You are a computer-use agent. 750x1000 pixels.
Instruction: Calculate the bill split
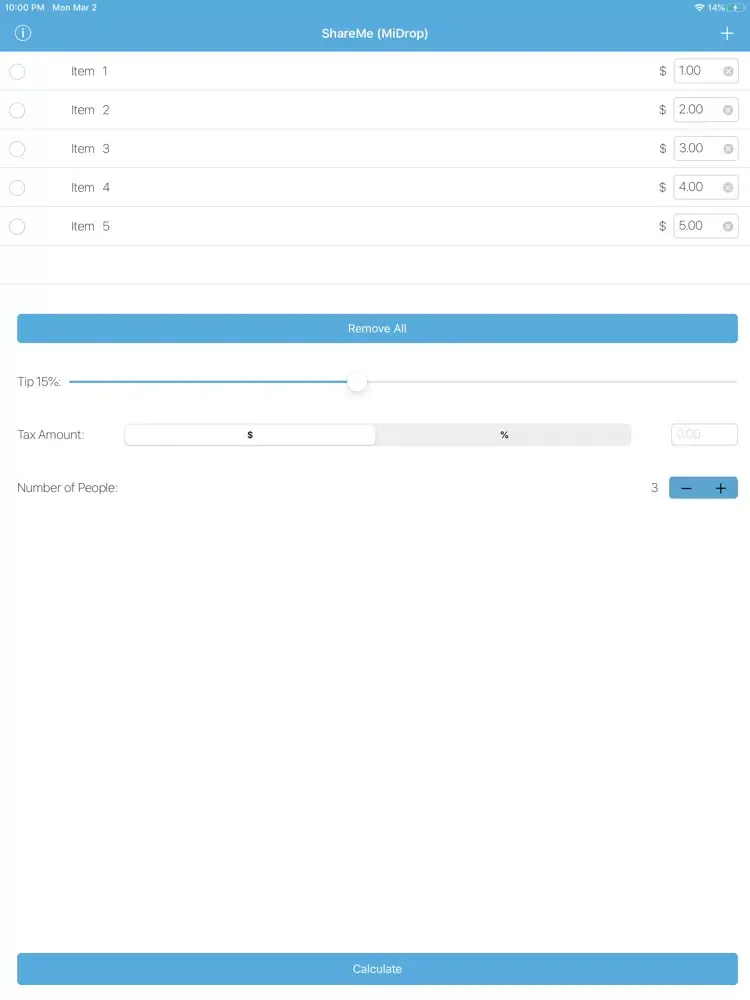click(x=377, y=969)
